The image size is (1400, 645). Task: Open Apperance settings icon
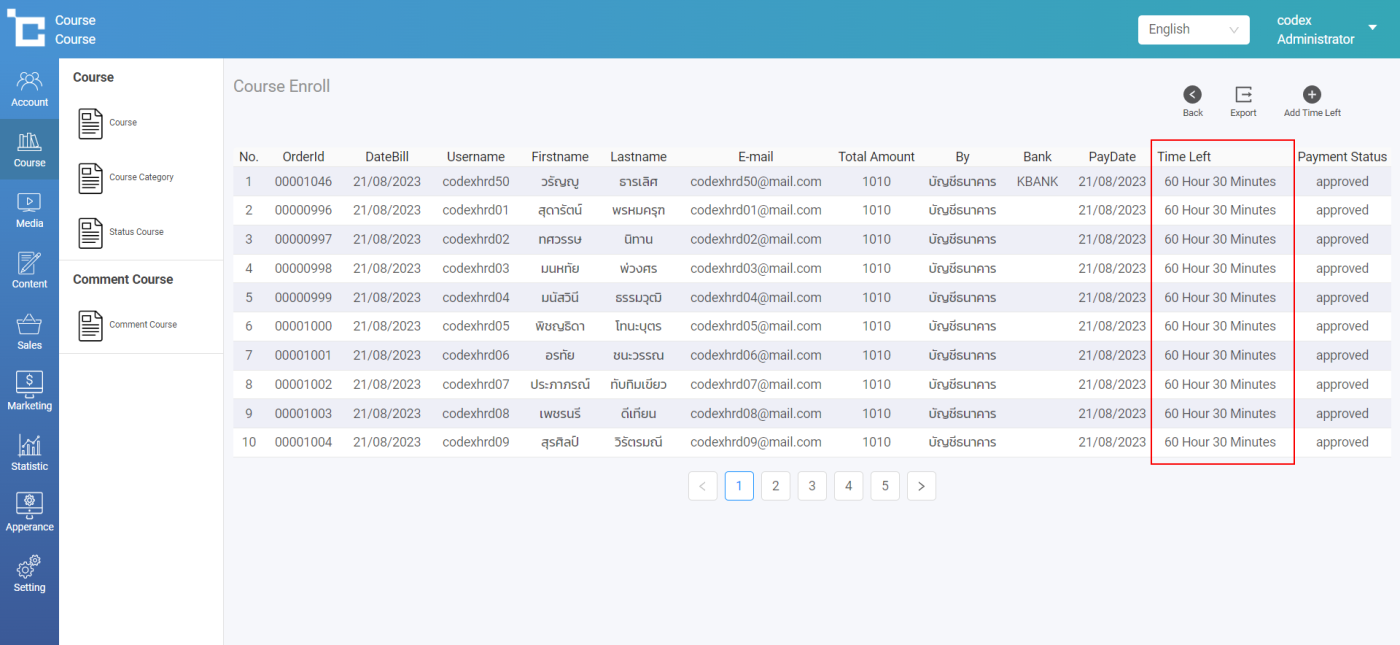pos(29,513)
